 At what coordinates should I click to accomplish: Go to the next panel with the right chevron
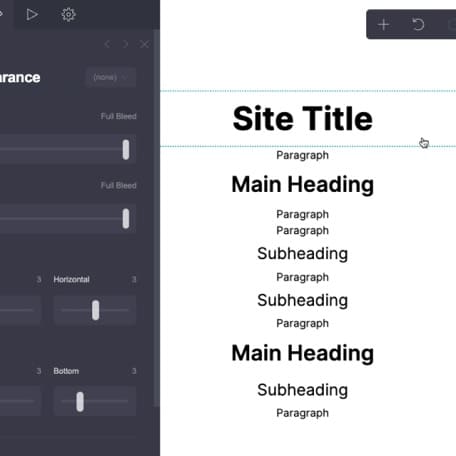pos(125,44)
